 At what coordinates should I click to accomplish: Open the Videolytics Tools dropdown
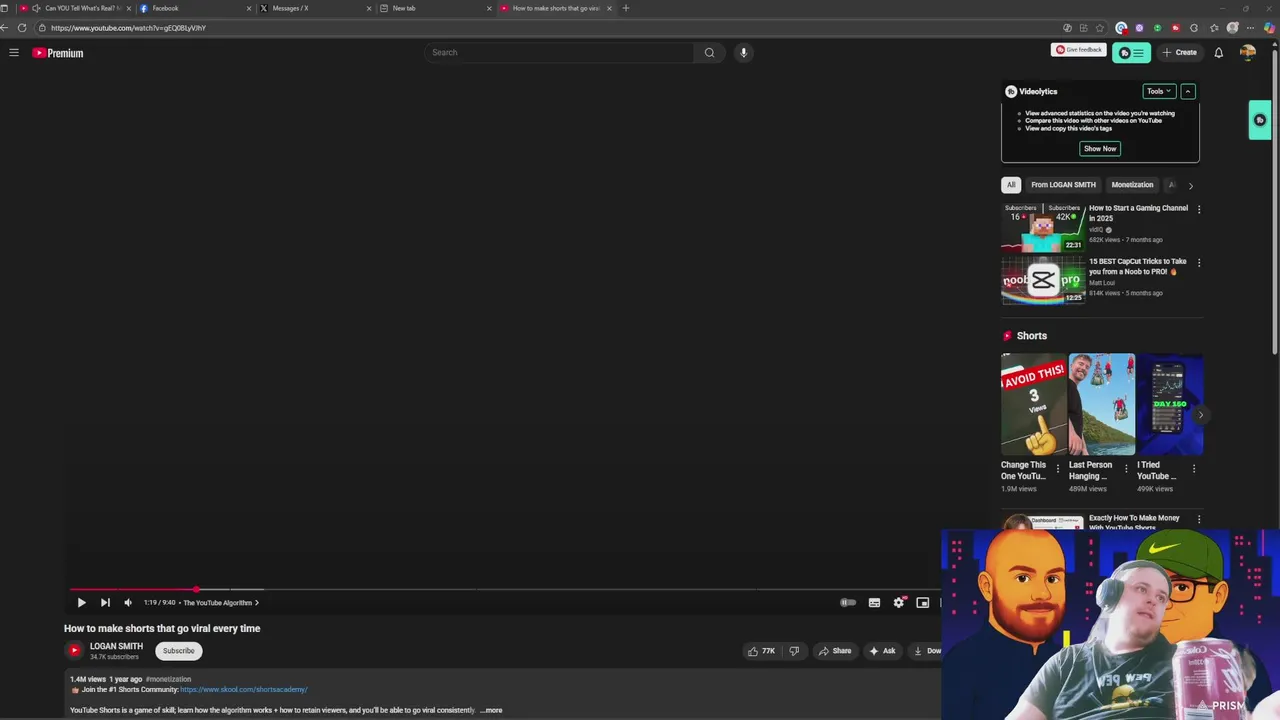(x=1159, y=91)
